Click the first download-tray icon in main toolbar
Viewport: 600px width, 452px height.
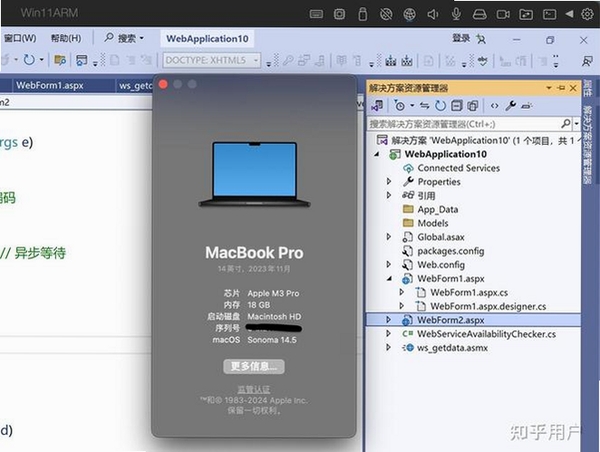pyautogui.click(x=391, y=60)
